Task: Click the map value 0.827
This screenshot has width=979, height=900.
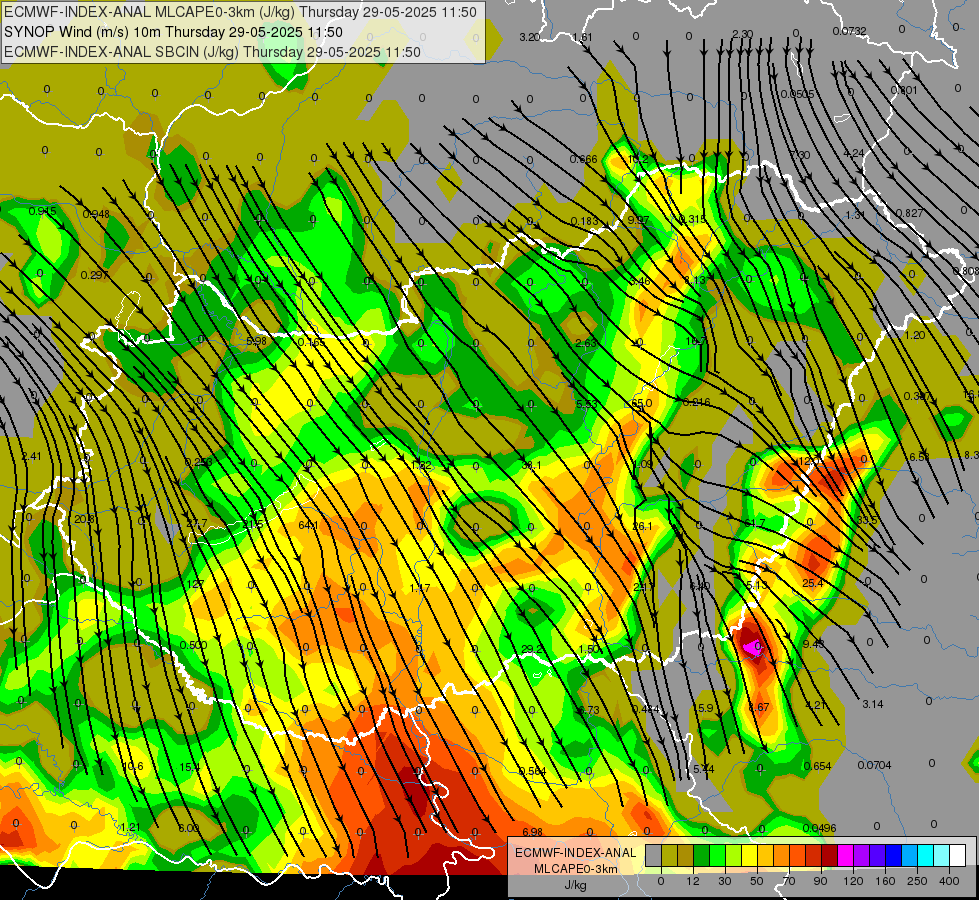Action: tap(910, 213)
